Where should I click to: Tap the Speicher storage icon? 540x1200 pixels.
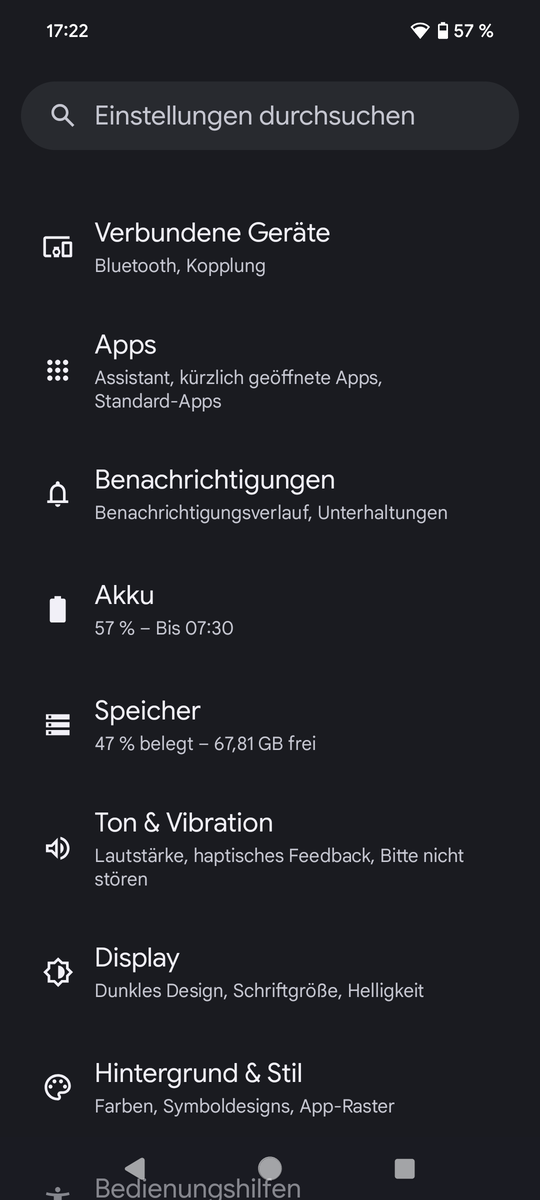click(58, 725)
